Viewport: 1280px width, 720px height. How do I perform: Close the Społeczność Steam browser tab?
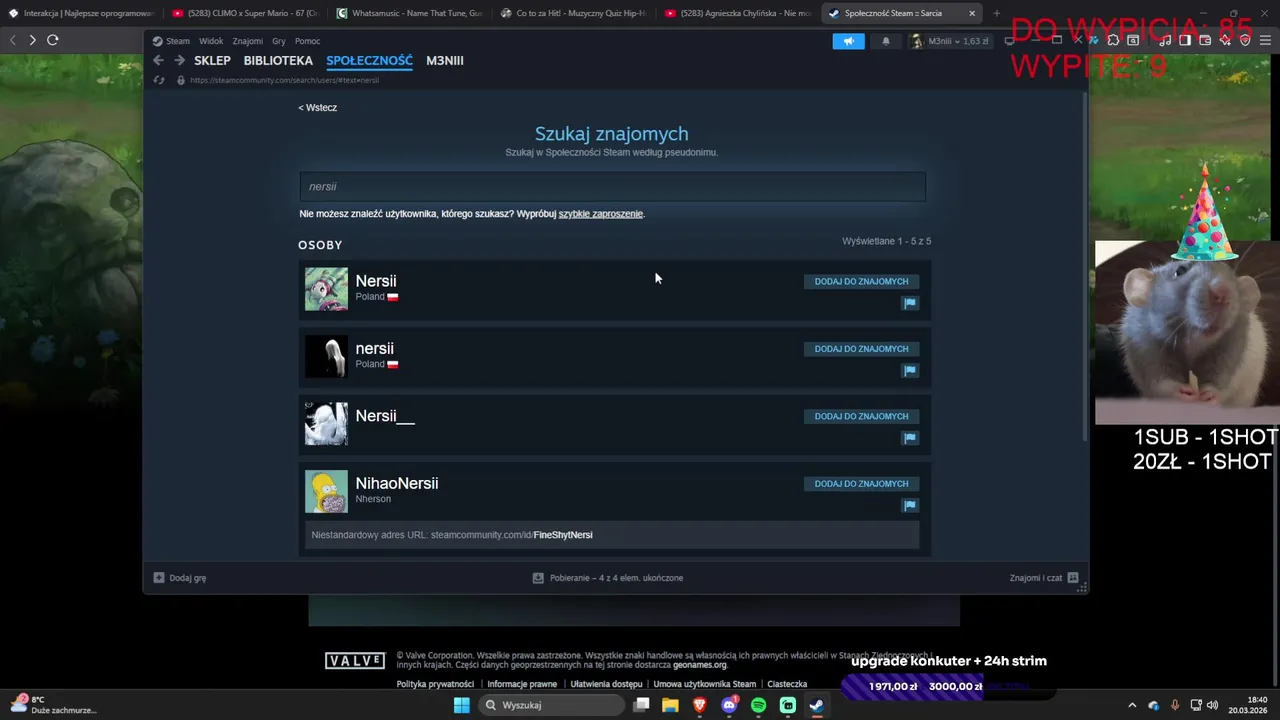pyautogui.click(x=971, y=13)
